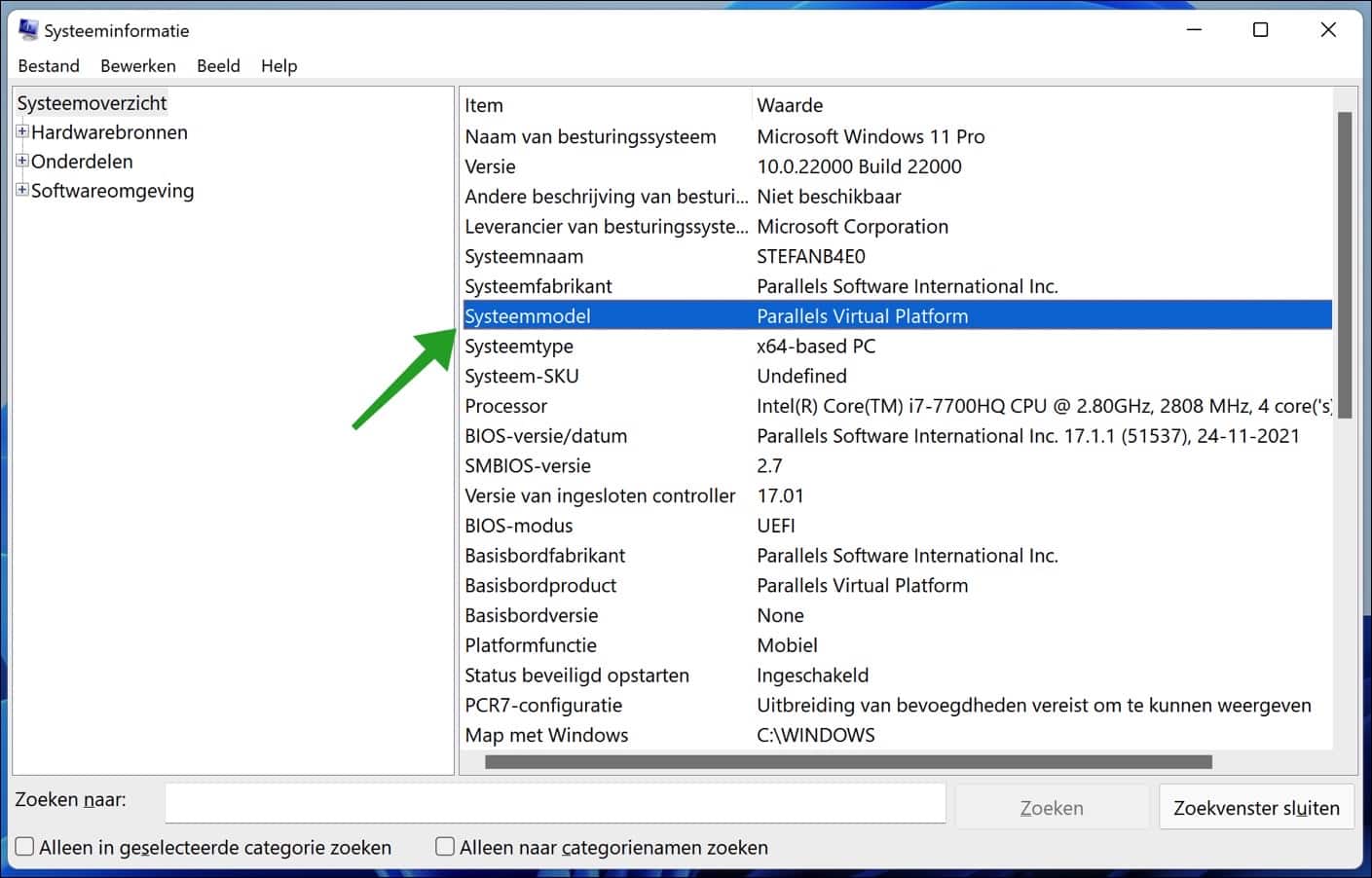
Task: Click inside the Zoeken naar input field
Action: (555, 802)
